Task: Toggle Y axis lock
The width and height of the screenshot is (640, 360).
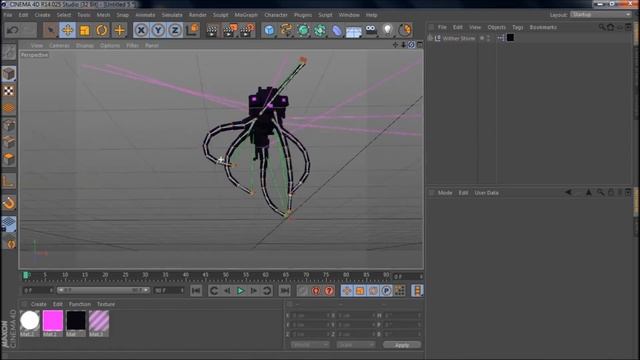Action: (158, 30)
